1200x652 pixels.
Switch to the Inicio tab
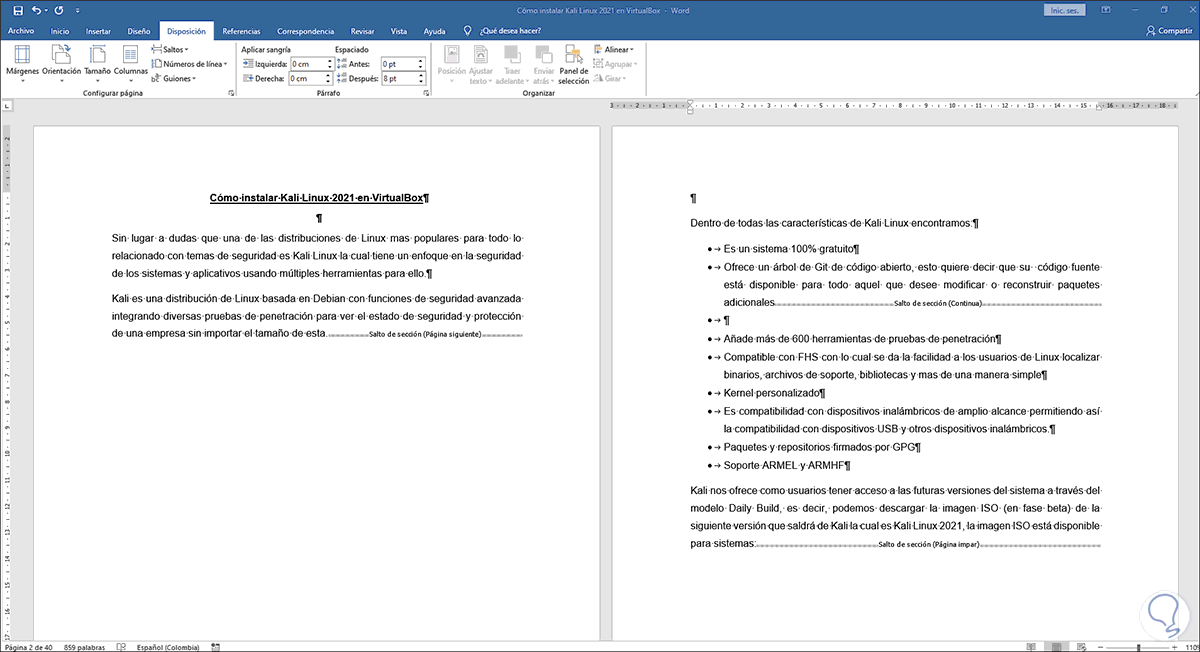click(60, 31)
